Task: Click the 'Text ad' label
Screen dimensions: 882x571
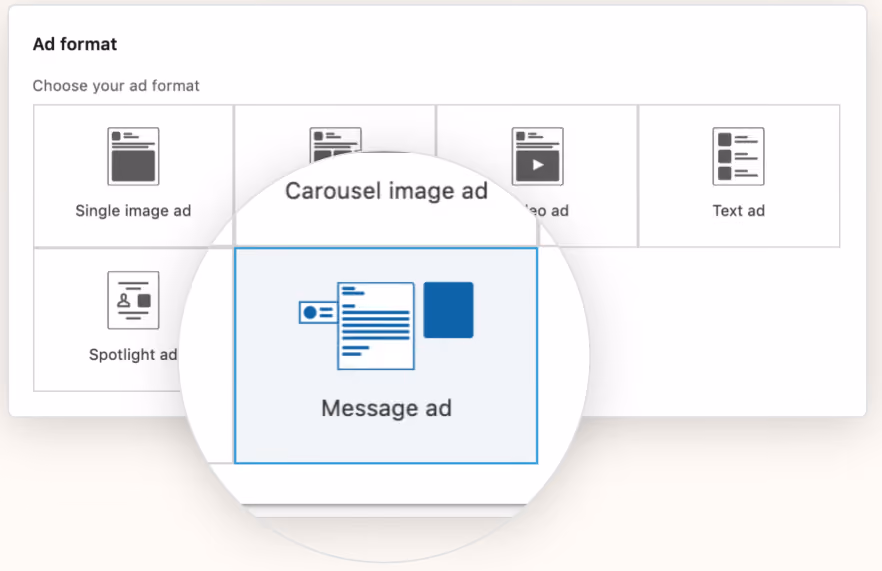Action: click(739, 211)
